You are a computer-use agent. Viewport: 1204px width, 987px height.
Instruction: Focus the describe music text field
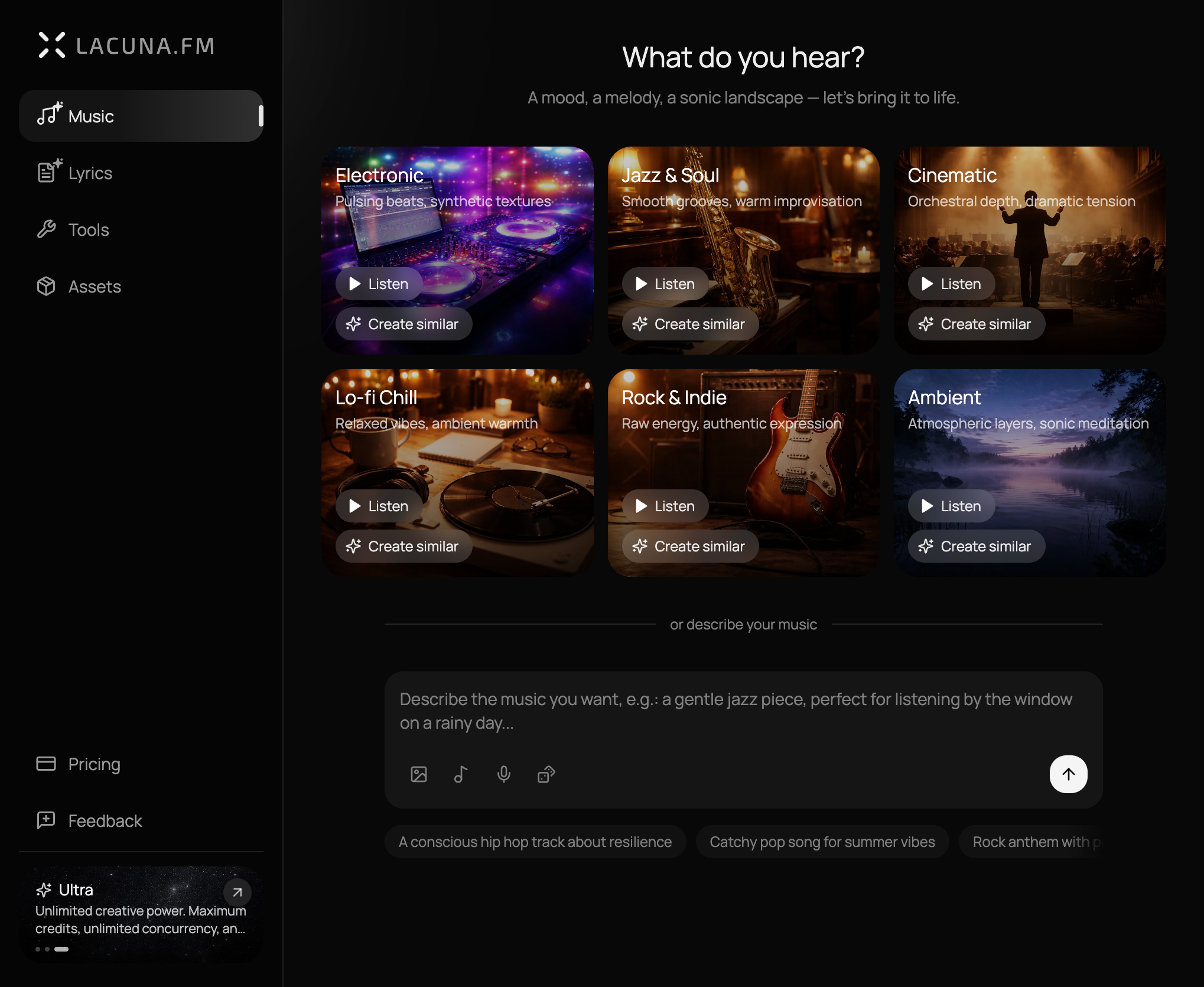[743, 711]
